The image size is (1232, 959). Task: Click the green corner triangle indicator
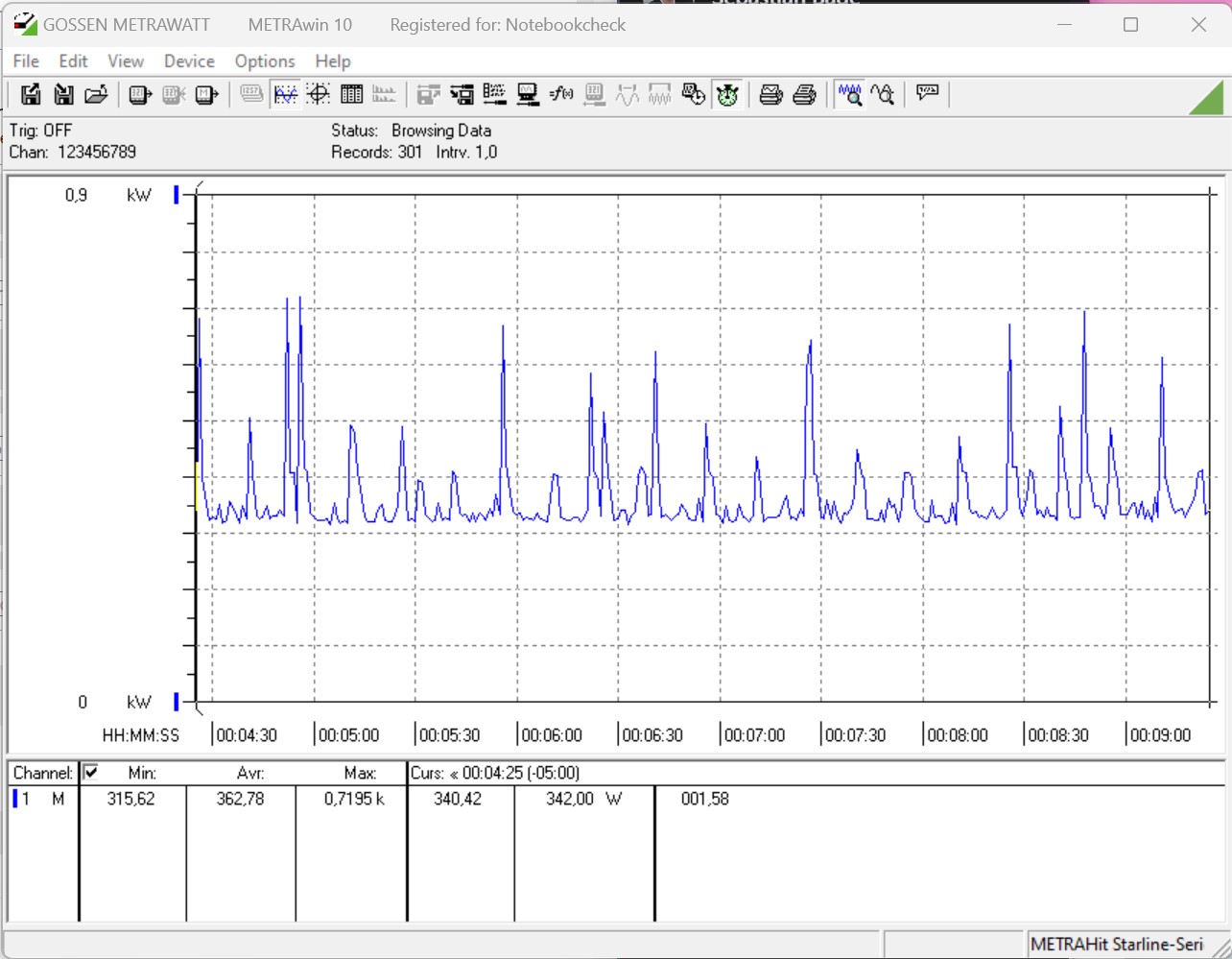[x=1207, y=98]
